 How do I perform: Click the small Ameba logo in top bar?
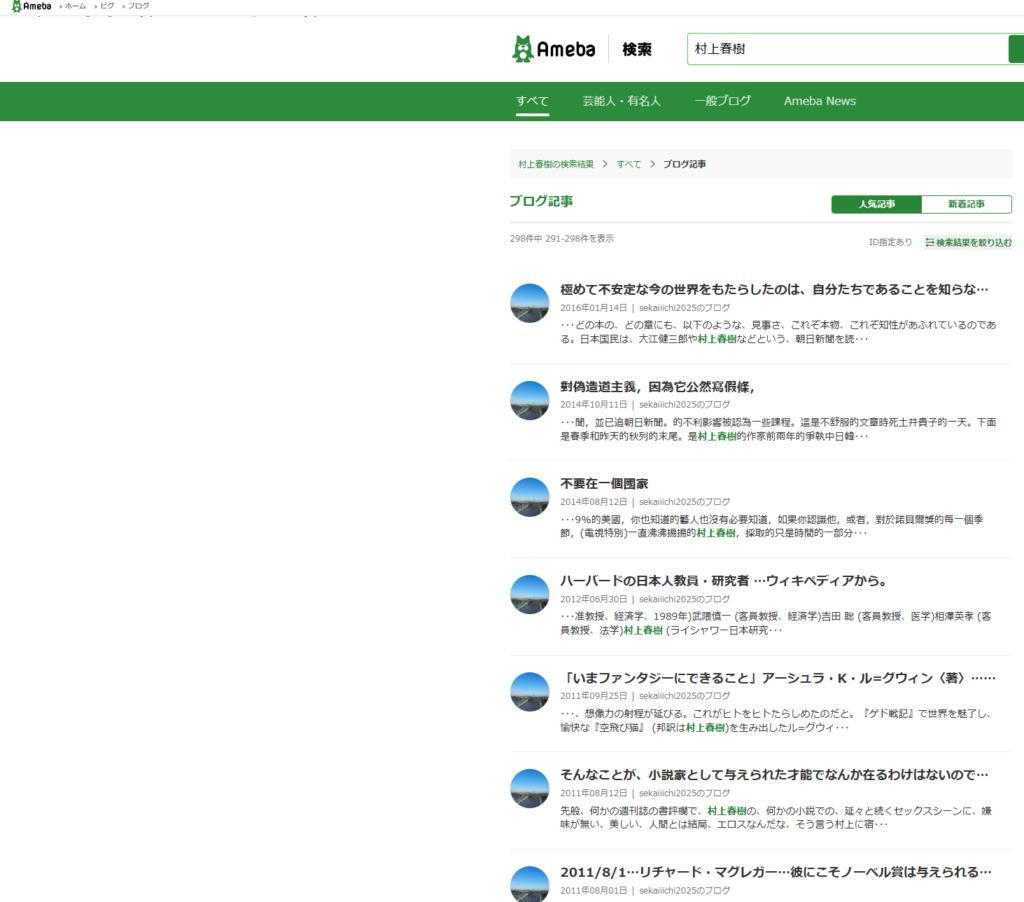(31, 6)
